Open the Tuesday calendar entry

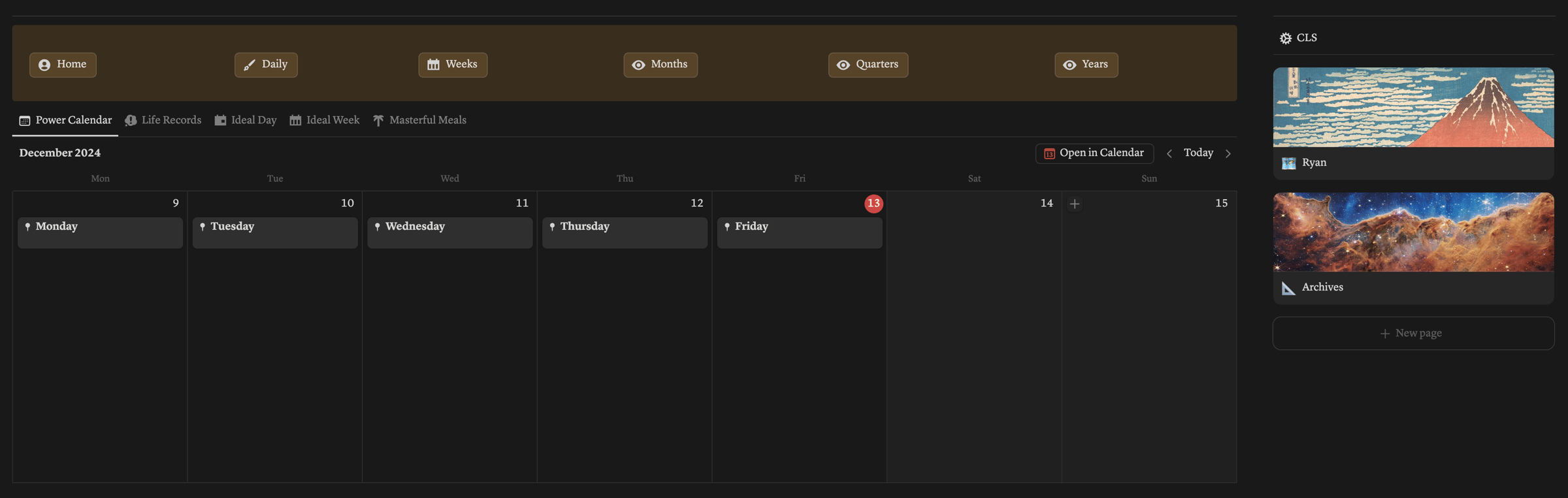[x=275, y=232]
